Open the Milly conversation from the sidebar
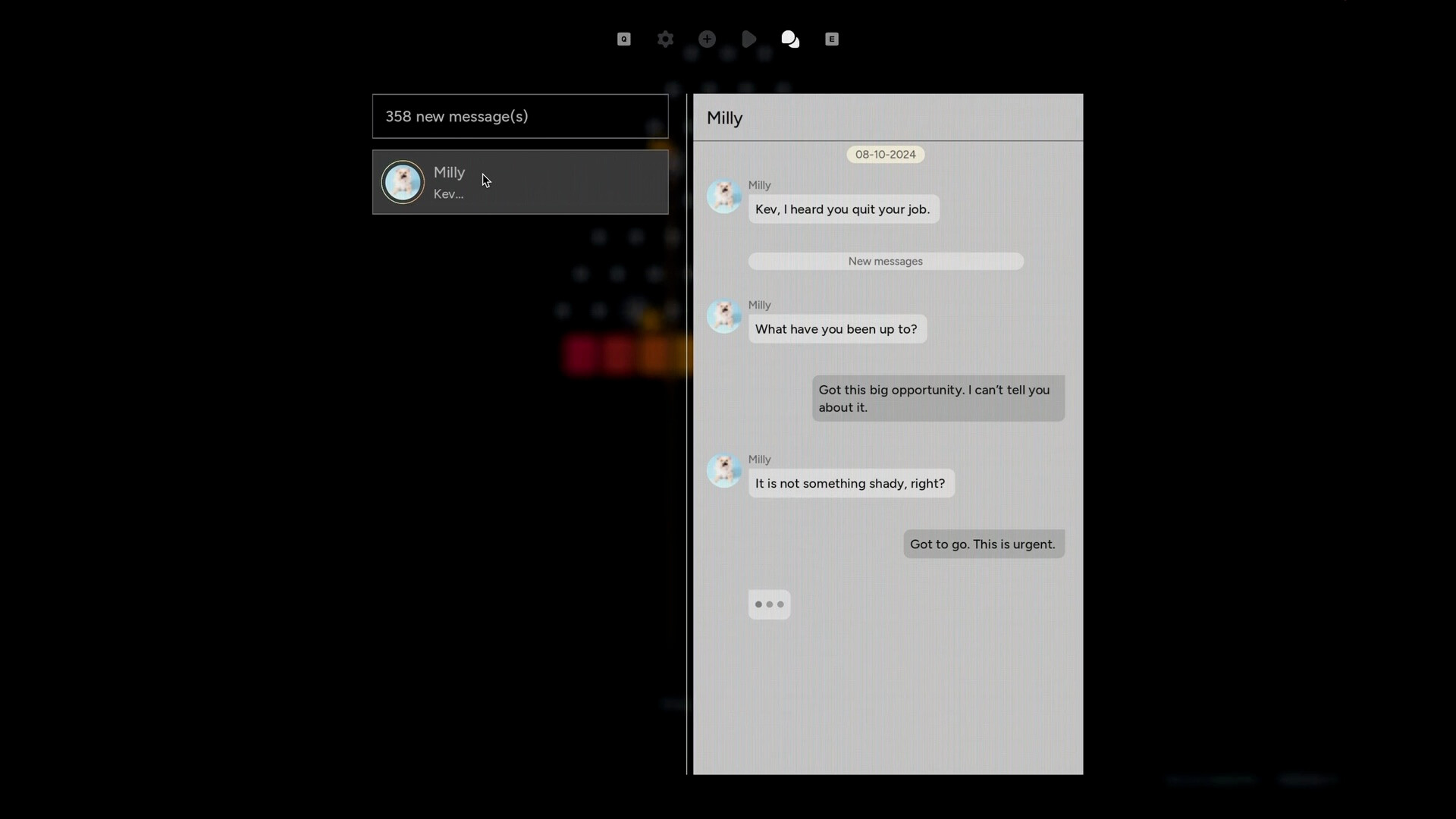This screenshot has height=819, width=1456. click(520, 182)
